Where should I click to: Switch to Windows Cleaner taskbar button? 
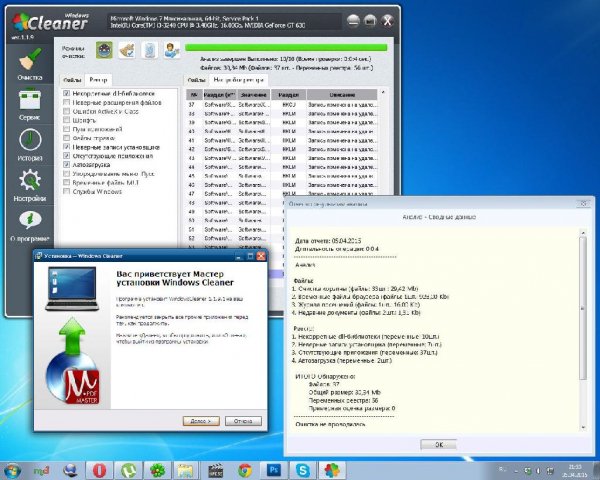[x=332, y=470]
